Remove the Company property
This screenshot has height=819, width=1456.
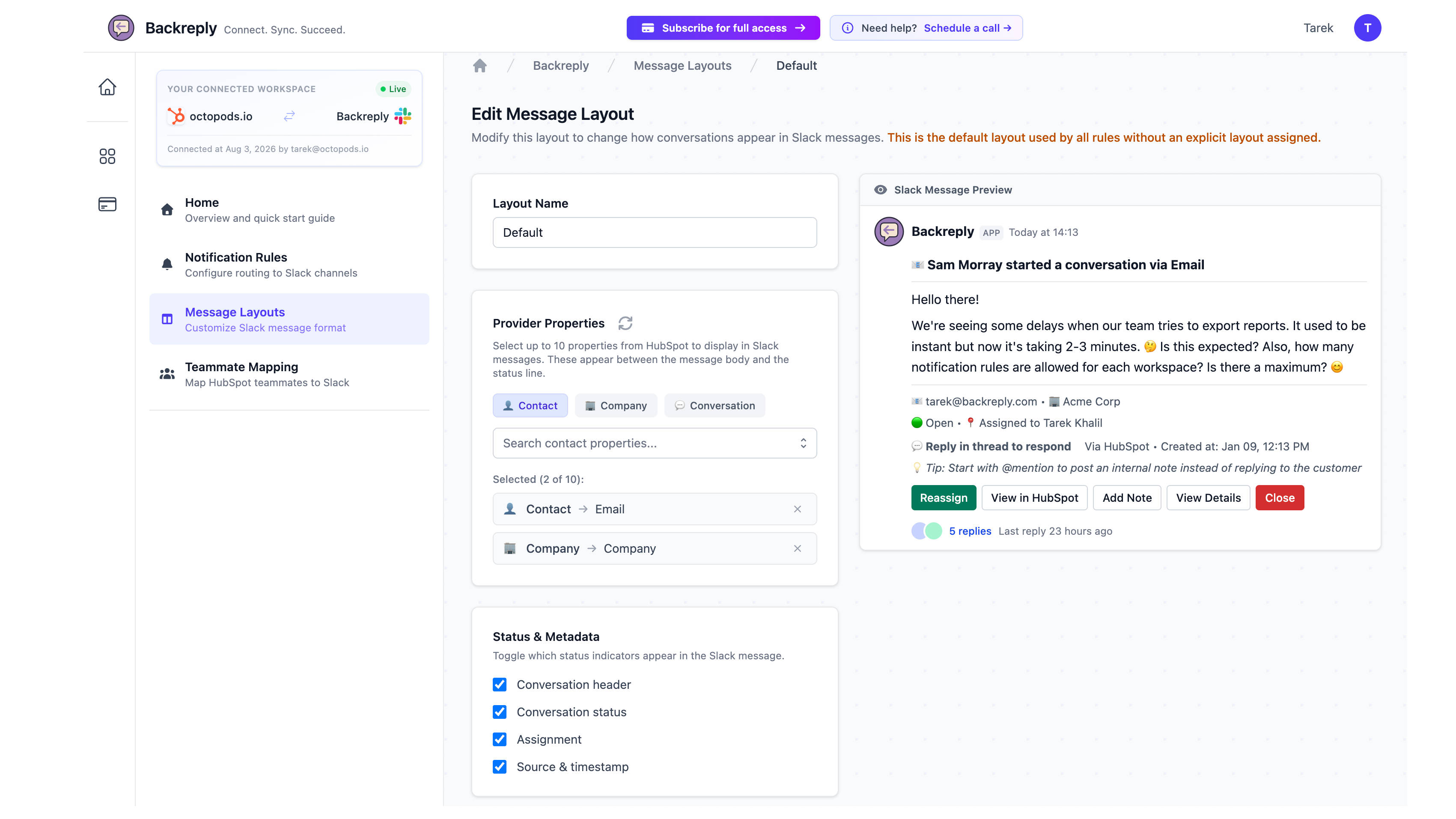798,549
